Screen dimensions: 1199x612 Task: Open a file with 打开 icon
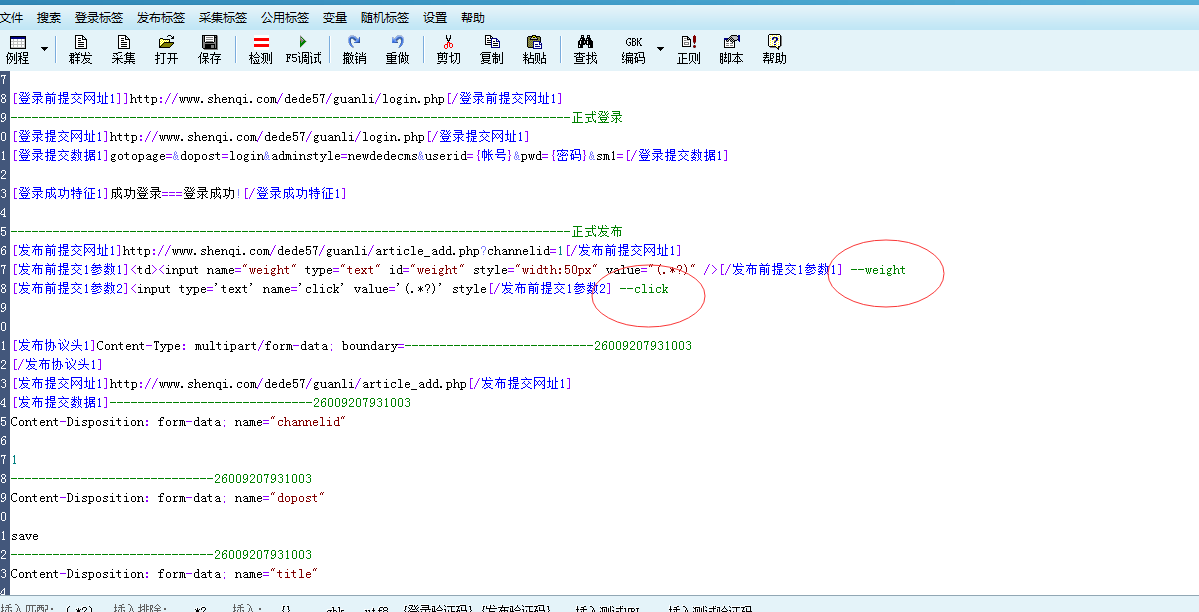point(166,49)
